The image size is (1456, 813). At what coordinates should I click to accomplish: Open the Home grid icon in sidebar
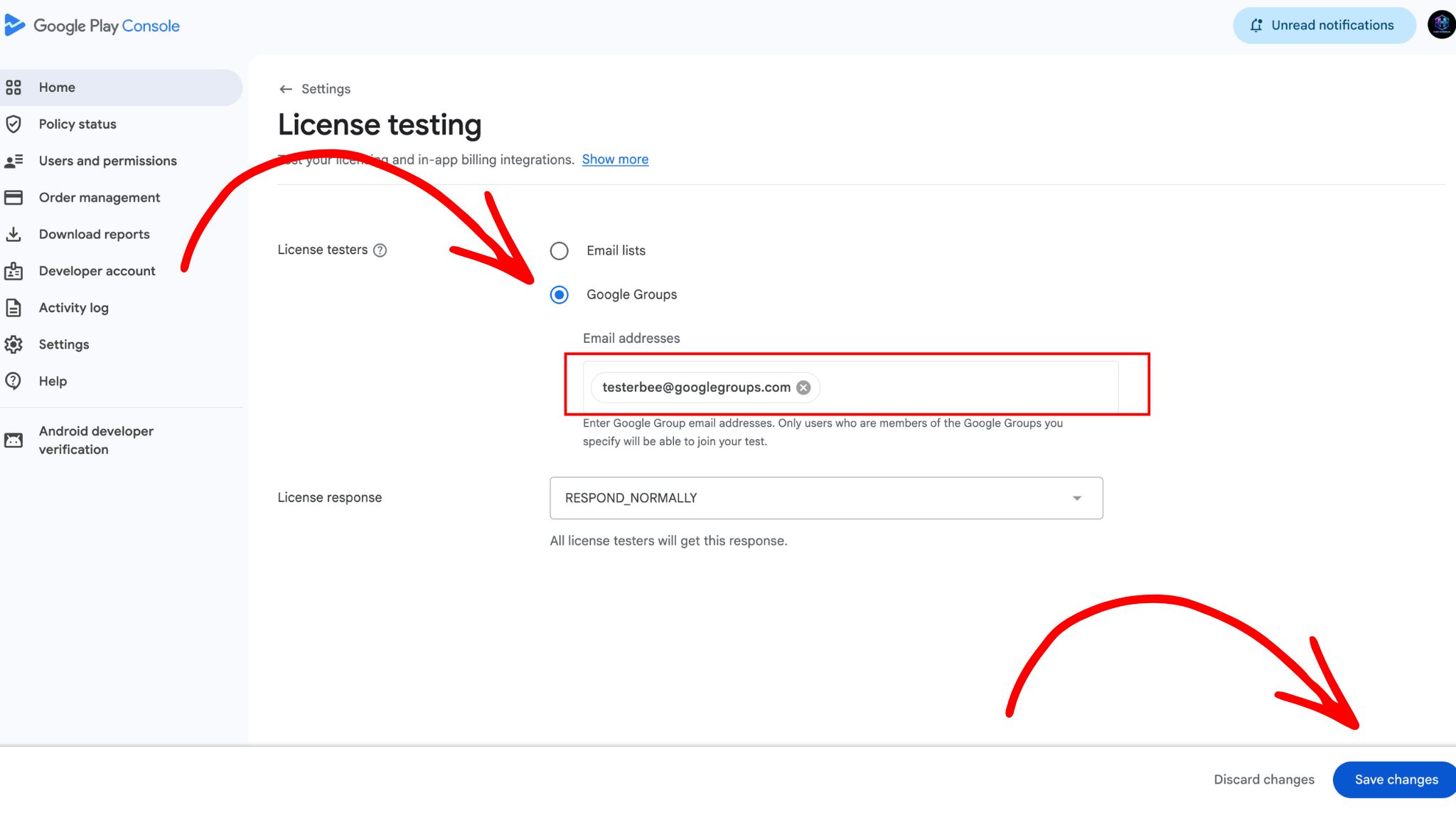coord(14,87)
